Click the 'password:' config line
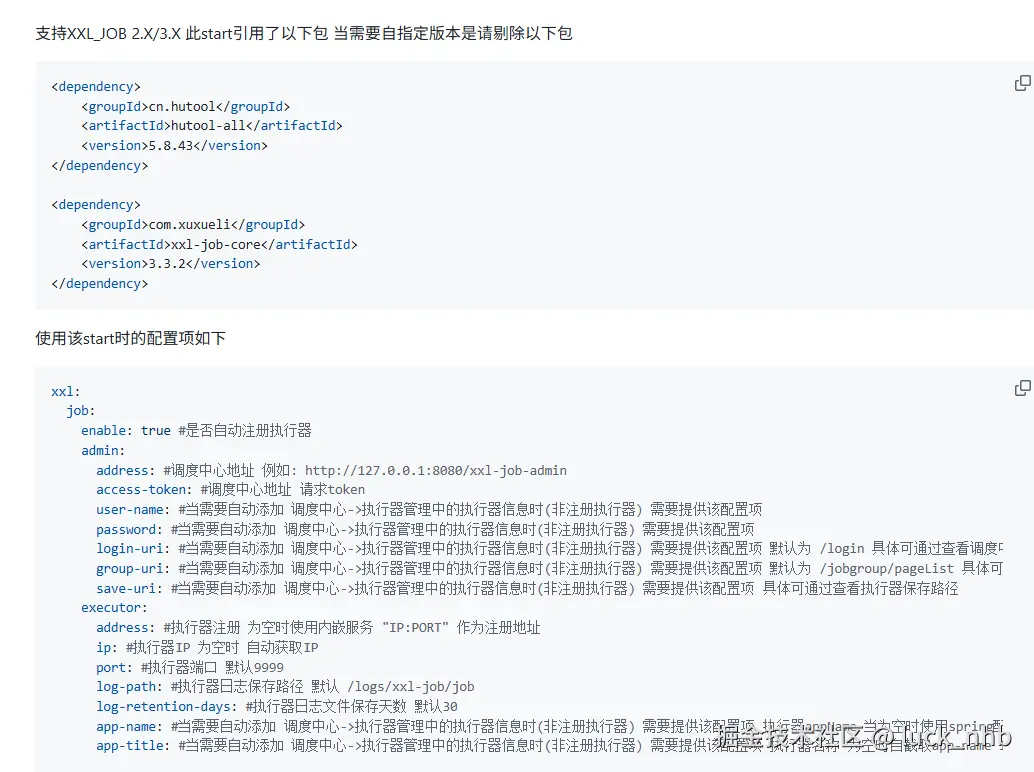This screenshot has width=1034, height=772. point(425,529)
